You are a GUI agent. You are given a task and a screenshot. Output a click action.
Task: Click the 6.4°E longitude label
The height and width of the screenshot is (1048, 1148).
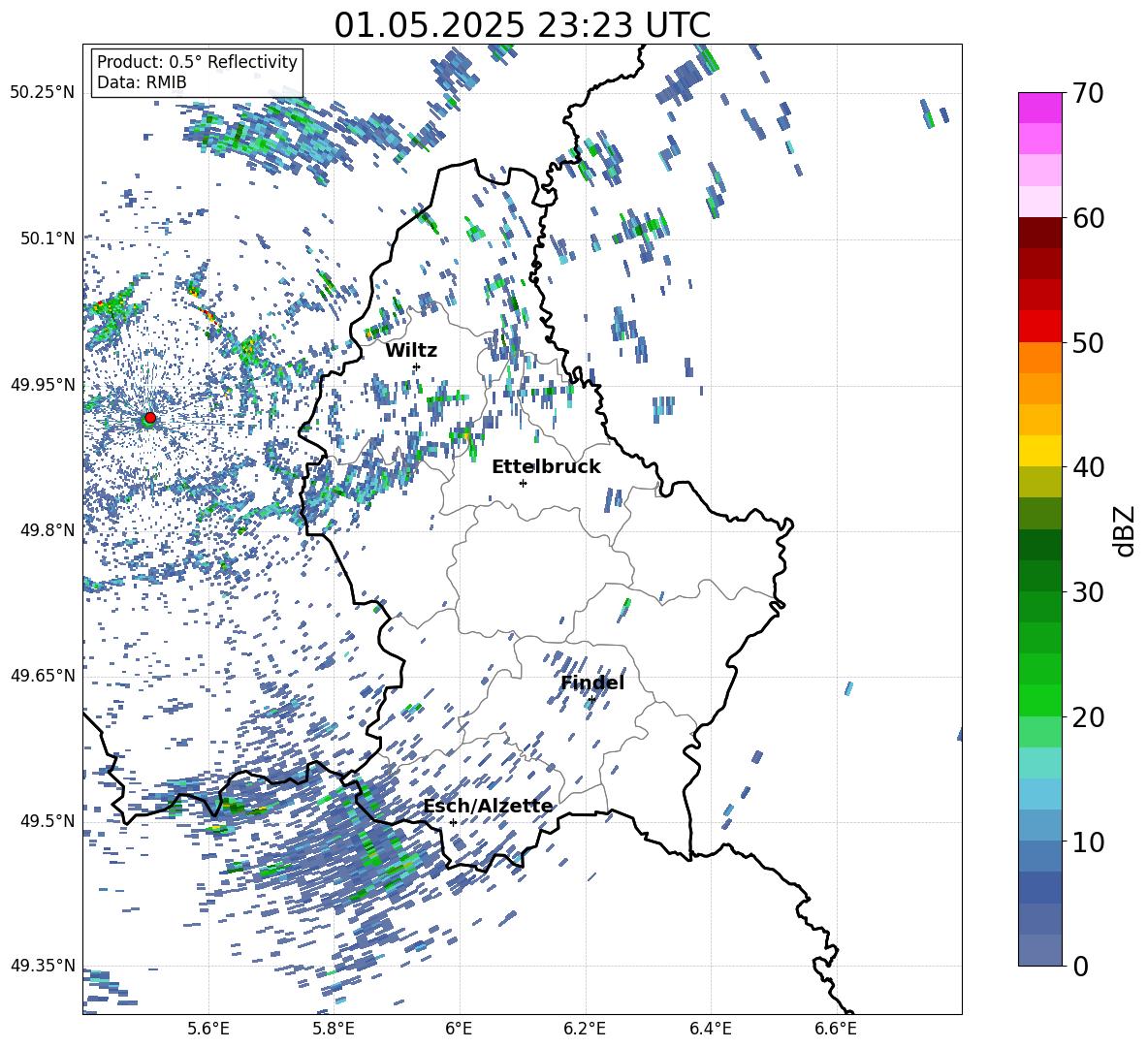tap(711, 1029)
